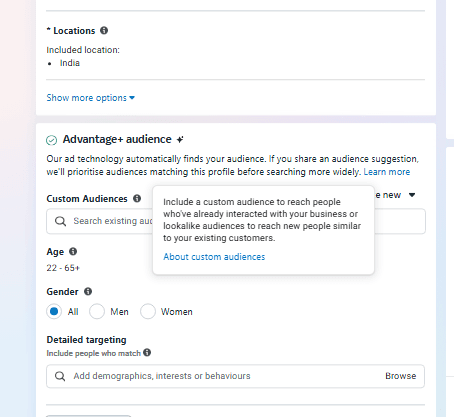Click Add demographics, interests or behaviours field
The height and width of the screenshot is (417, 454).
[235, 376]
